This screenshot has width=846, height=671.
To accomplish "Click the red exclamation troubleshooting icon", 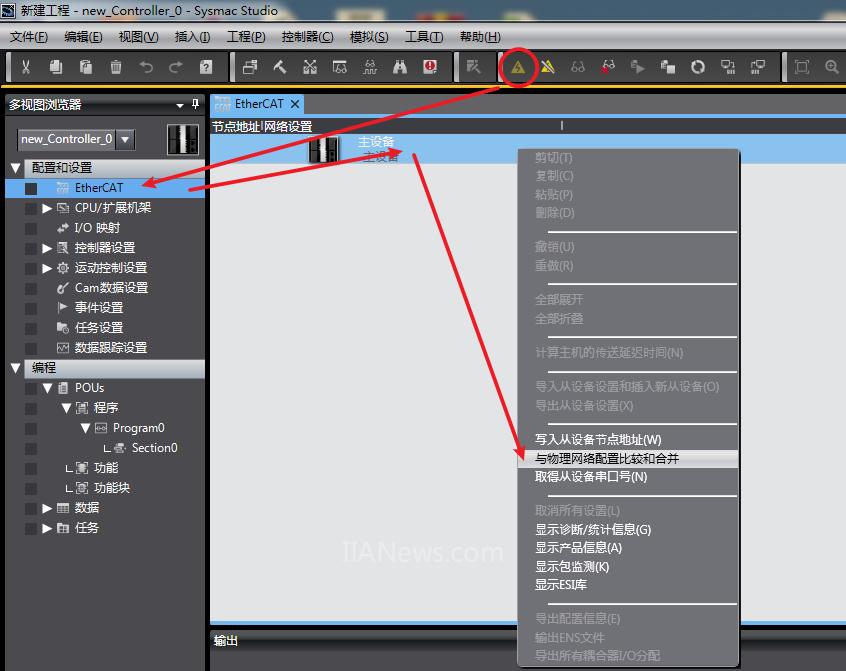I will tap(430, 67).
